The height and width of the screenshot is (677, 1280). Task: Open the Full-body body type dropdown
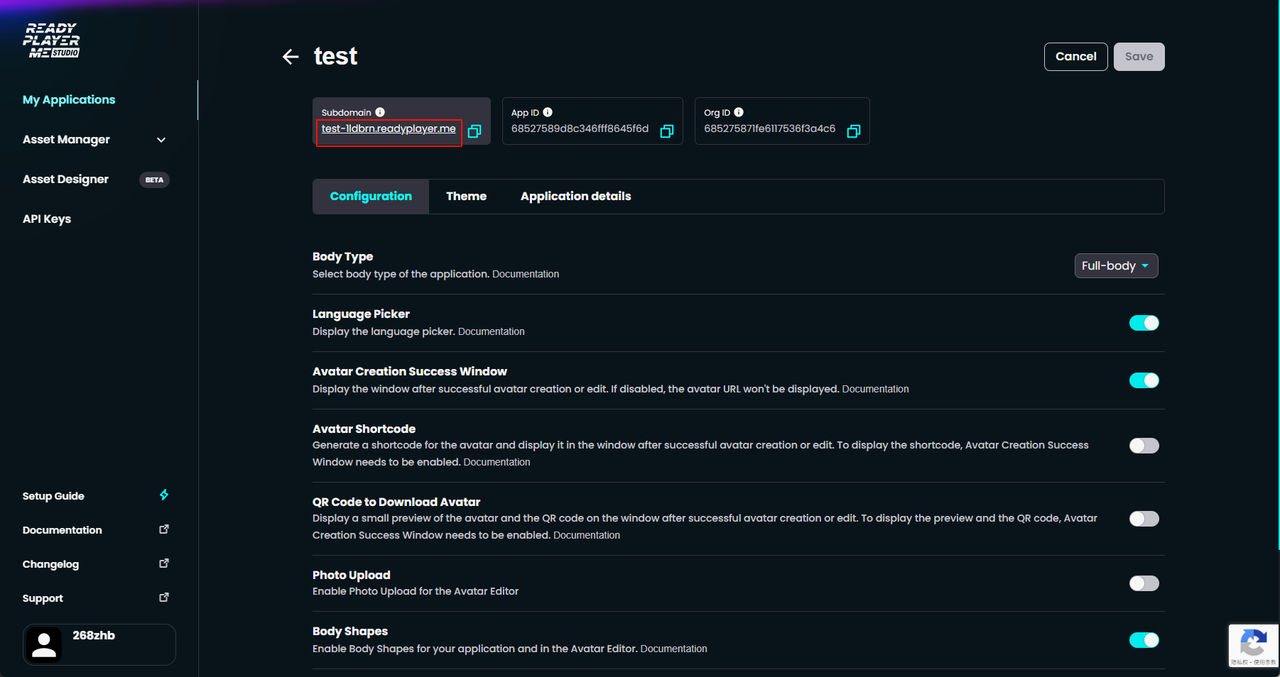1116,266
